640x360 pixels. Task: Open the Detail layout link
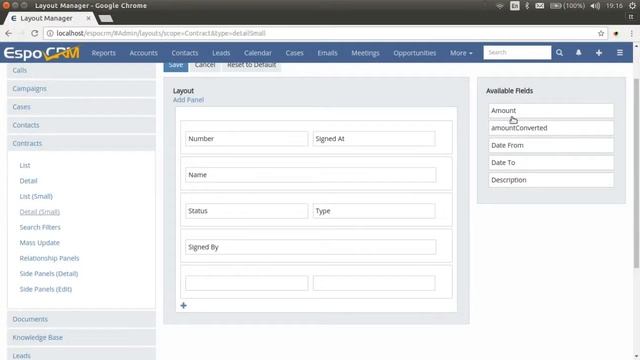(x=28, y=181)
